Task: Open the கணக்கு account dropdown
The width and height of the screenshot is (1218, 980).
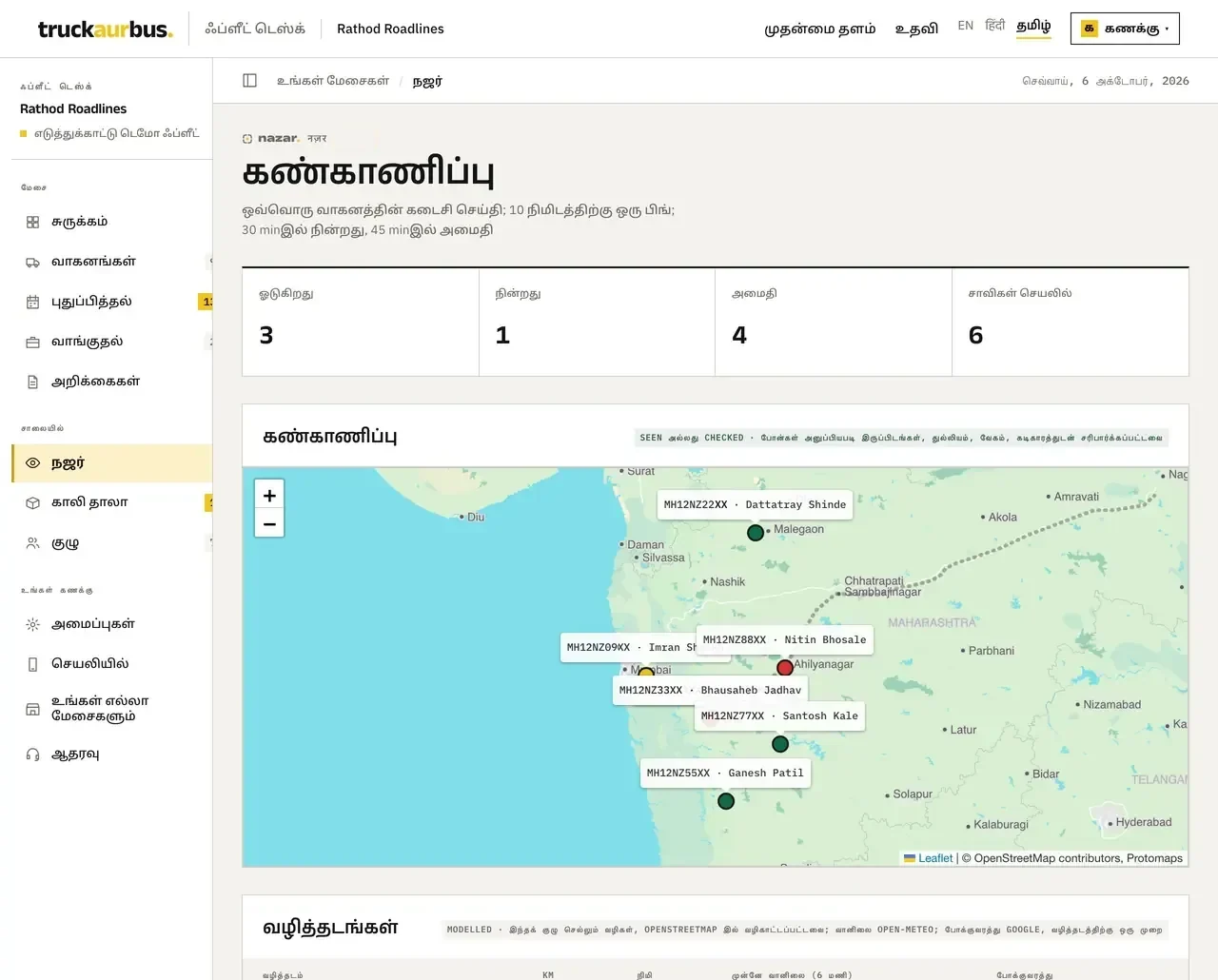Action: [1125, 29]
